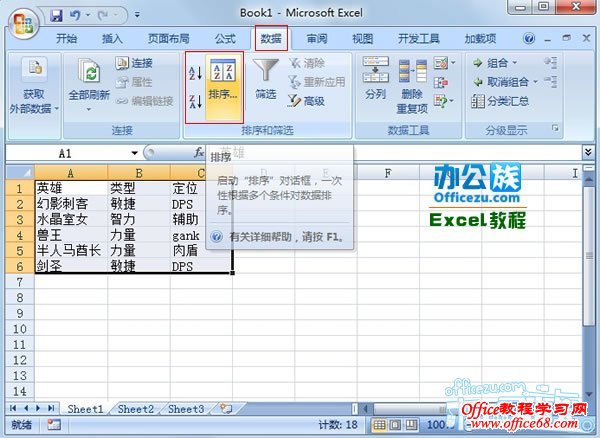Switch to the Sheet2 tab

[135, 409]
